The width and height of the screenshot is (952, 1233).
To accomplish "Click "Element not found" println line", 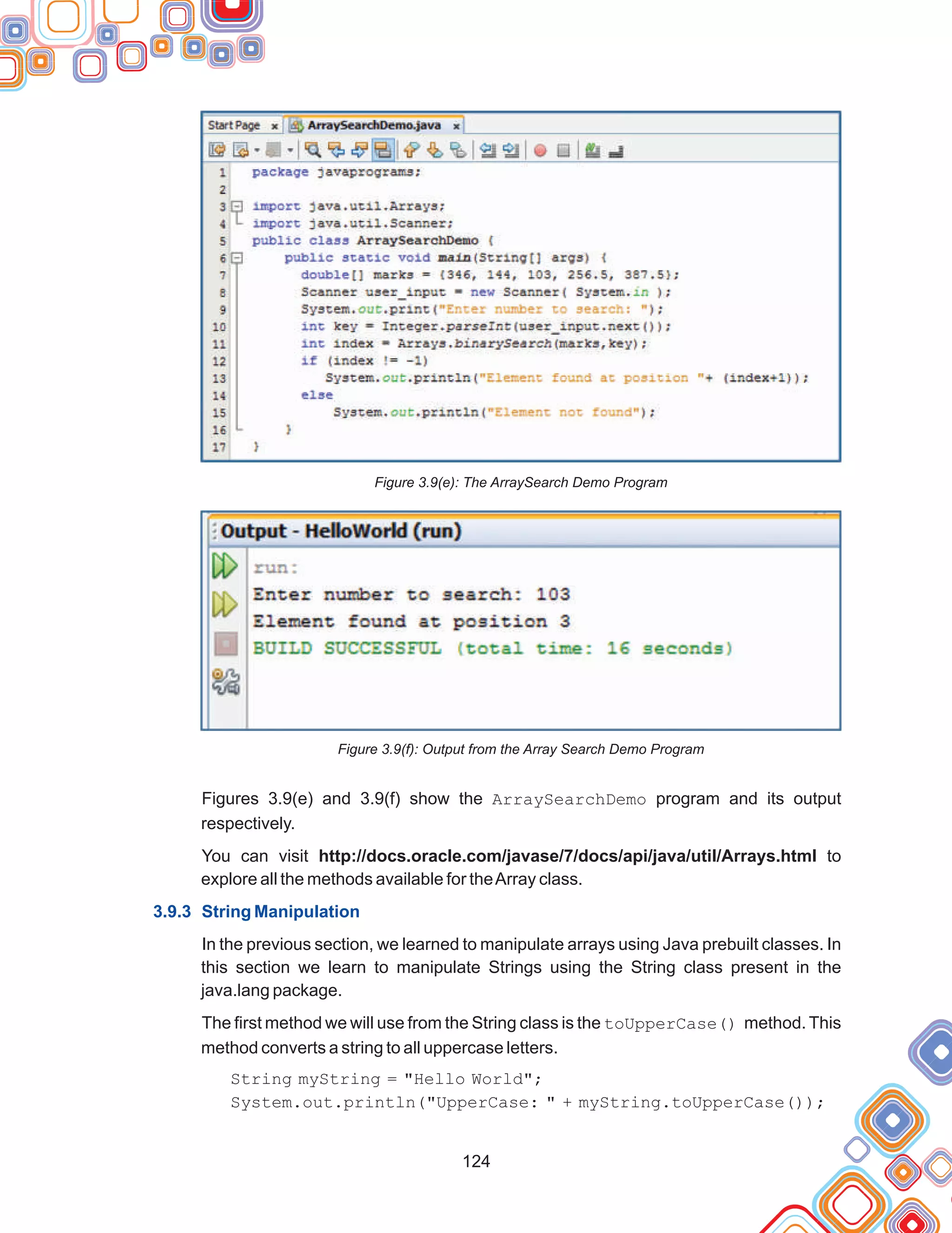I will click(494, 413).
